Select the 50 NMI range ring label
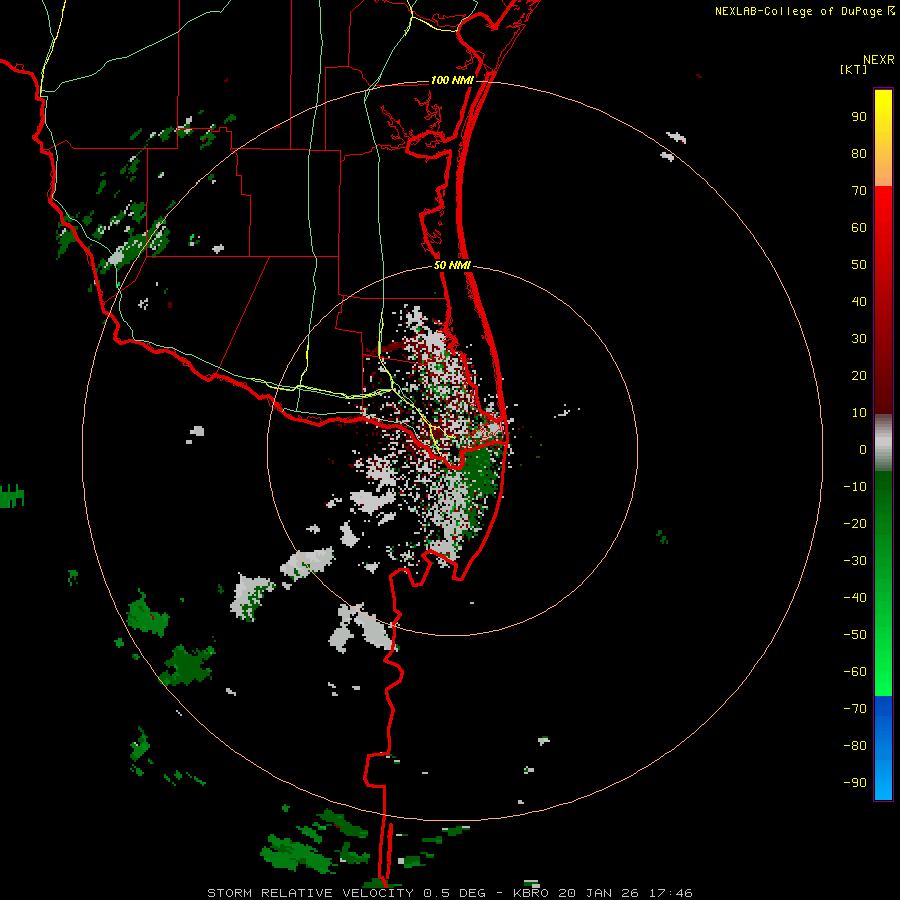This screenshot has height=900, width=900. pyautogui.click(x=452, y=265)
